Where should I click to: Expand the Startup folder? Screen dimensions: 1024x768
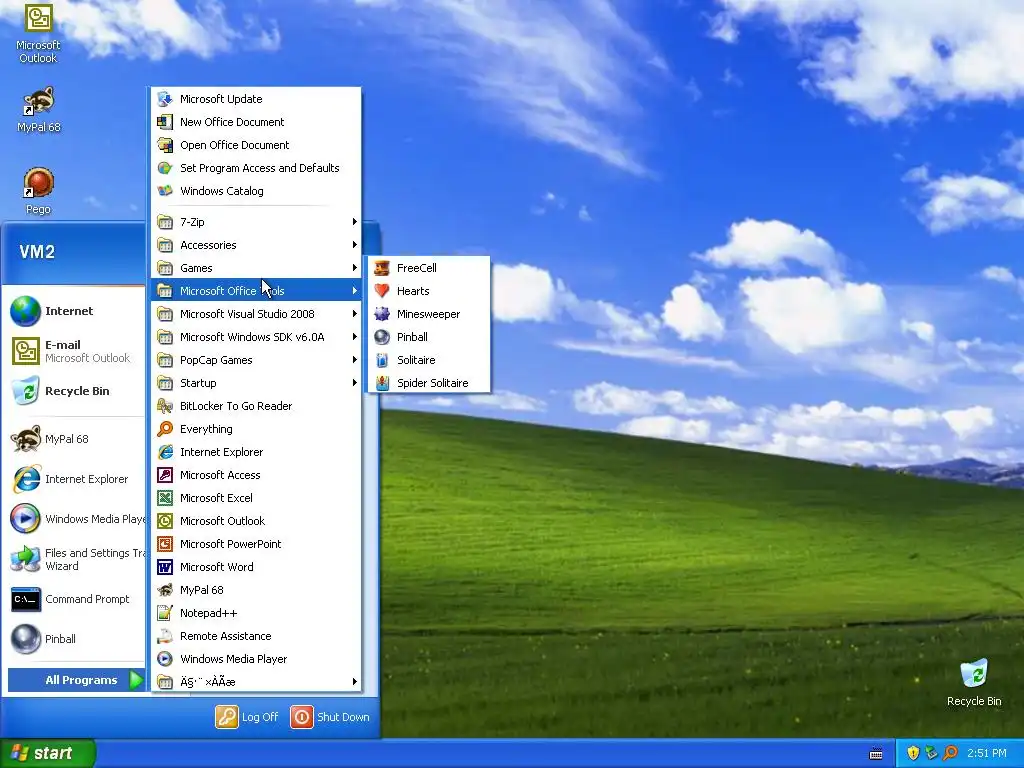256,383
